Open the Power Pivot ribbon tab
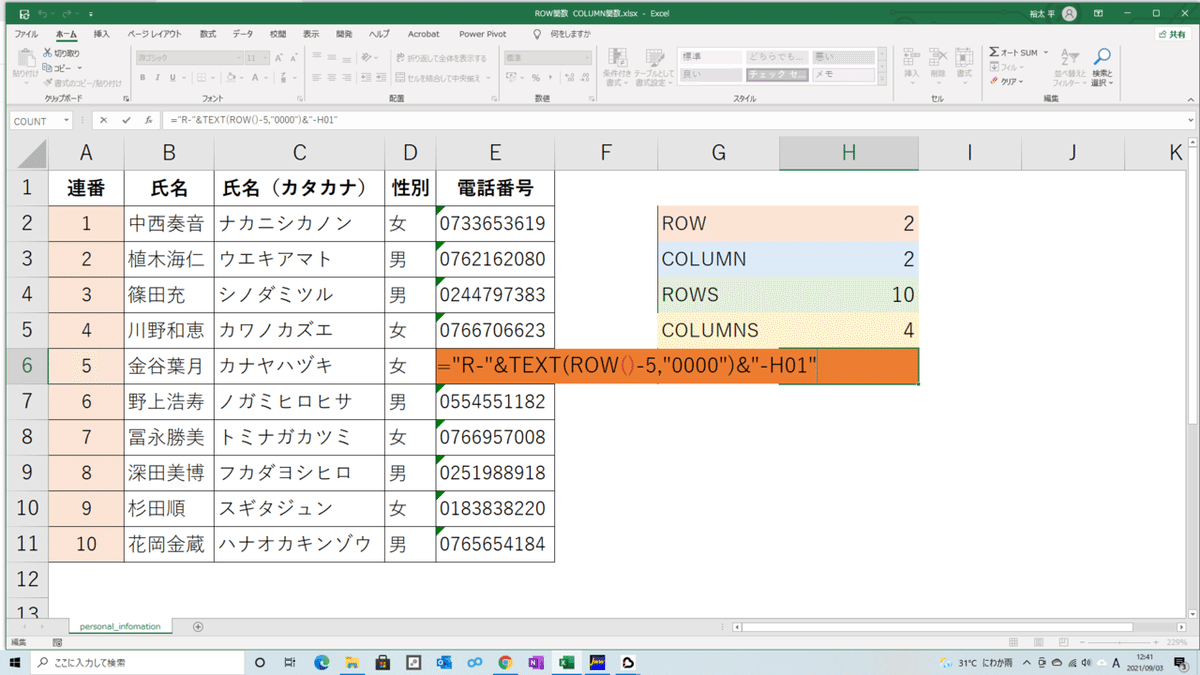The height and width of the screenshot is (675, 1200). (x=483, y=34)
